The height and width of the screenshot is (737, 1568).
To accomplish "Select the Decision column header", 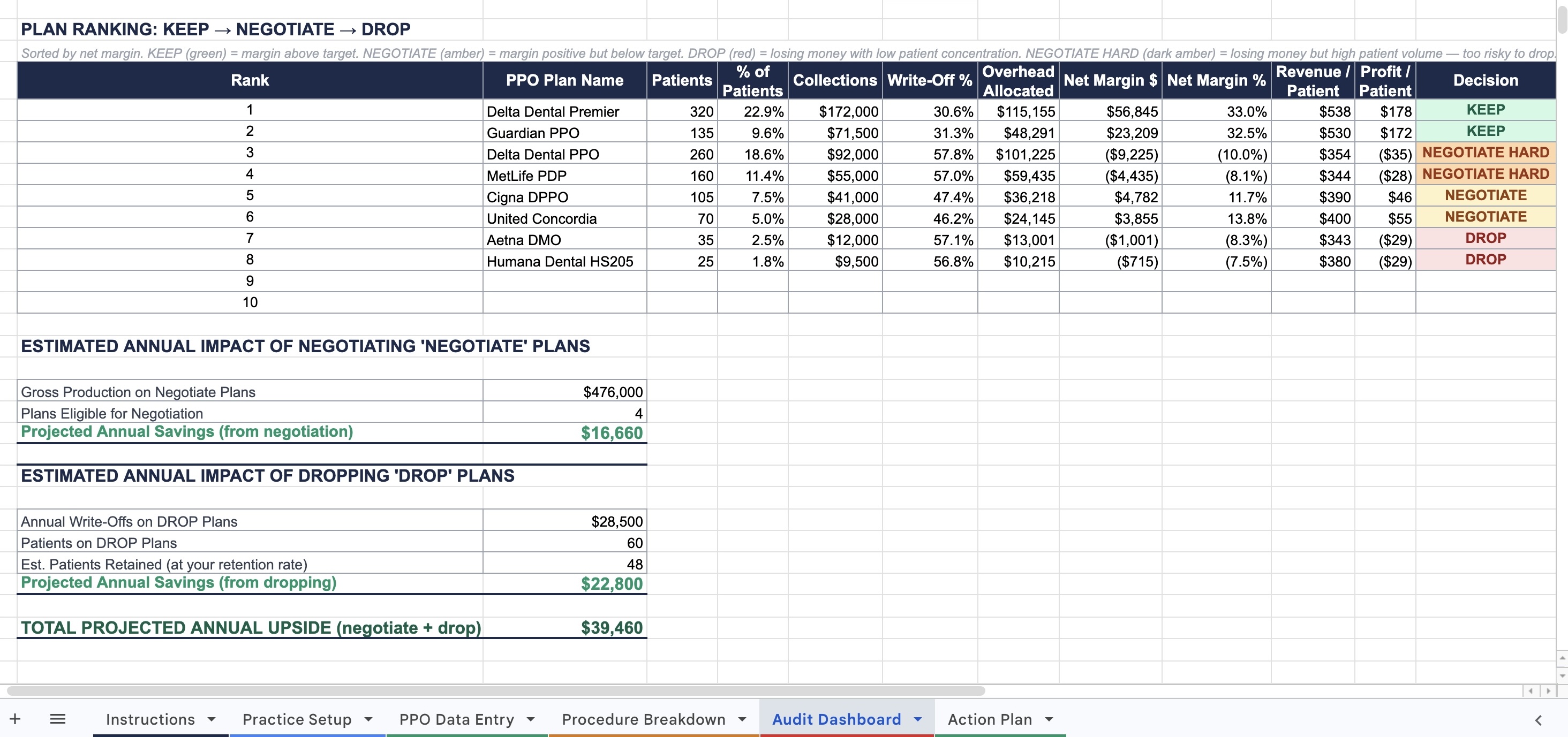I will [x=1486, y=80].
